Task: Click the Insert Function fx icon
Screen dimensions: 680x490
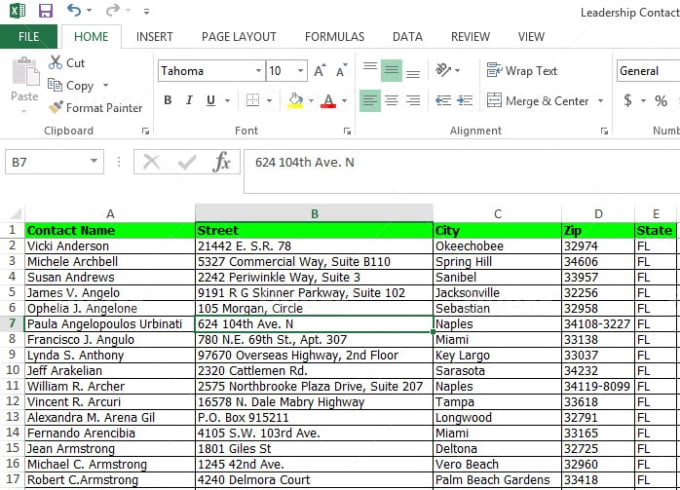Action: (x=222, y=162)
